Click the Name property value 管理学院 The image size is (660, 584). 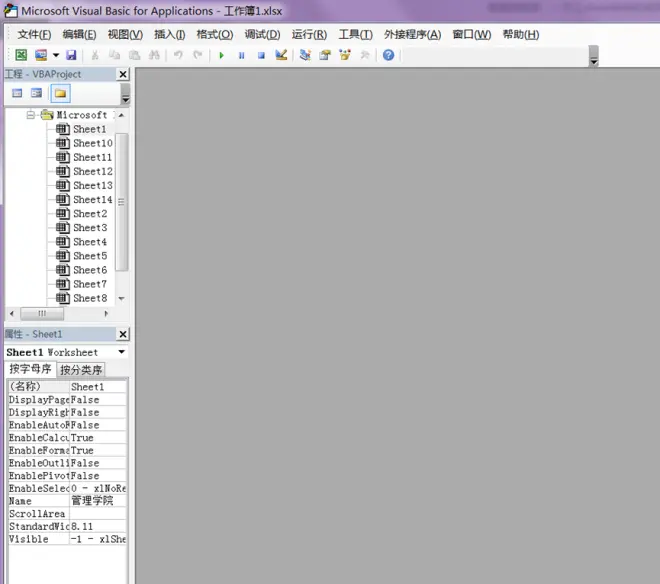(x=98, y=501)
